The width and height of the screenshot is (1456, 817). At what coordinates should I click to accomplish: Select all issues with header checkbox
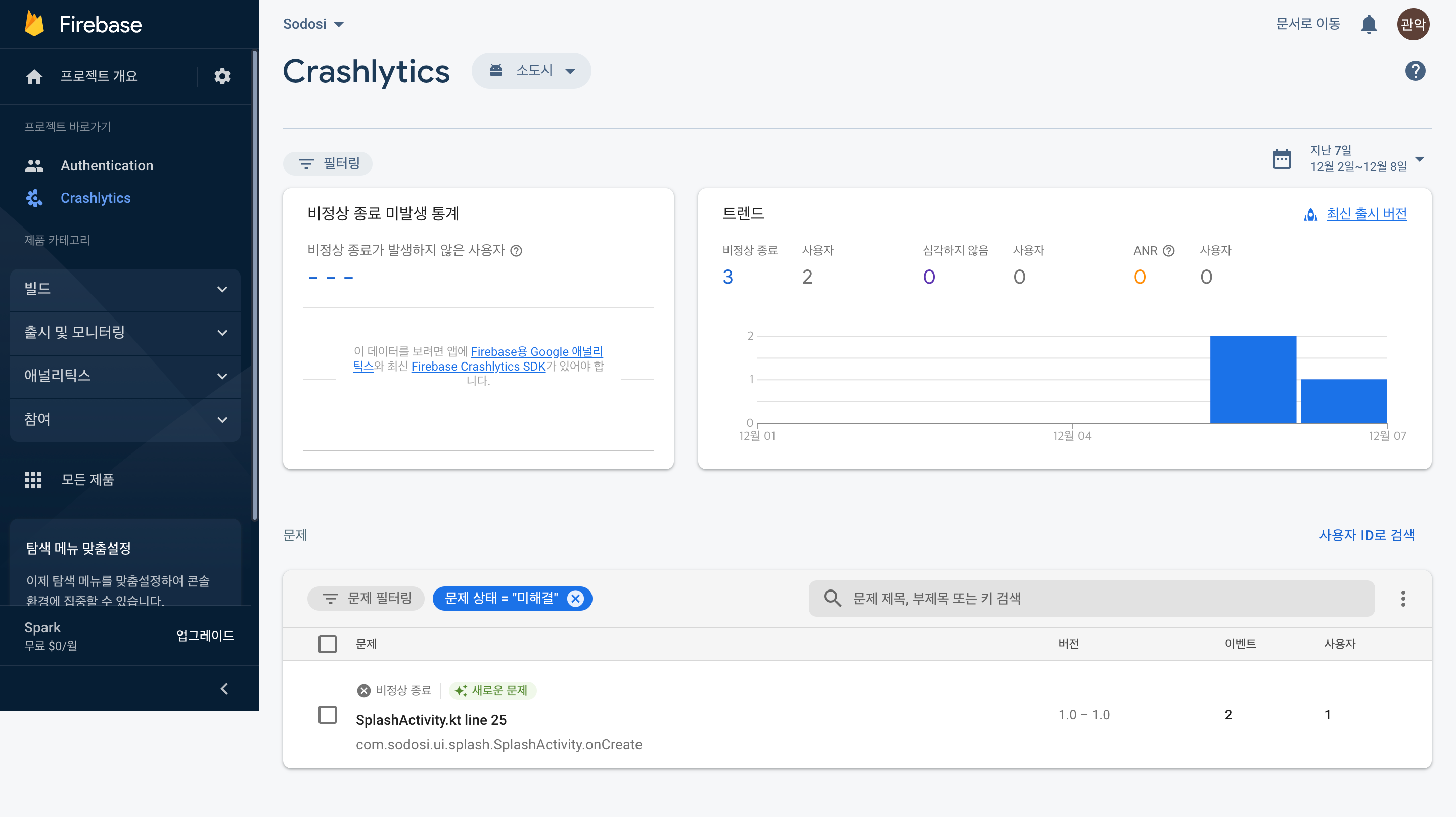pos(327,644)
